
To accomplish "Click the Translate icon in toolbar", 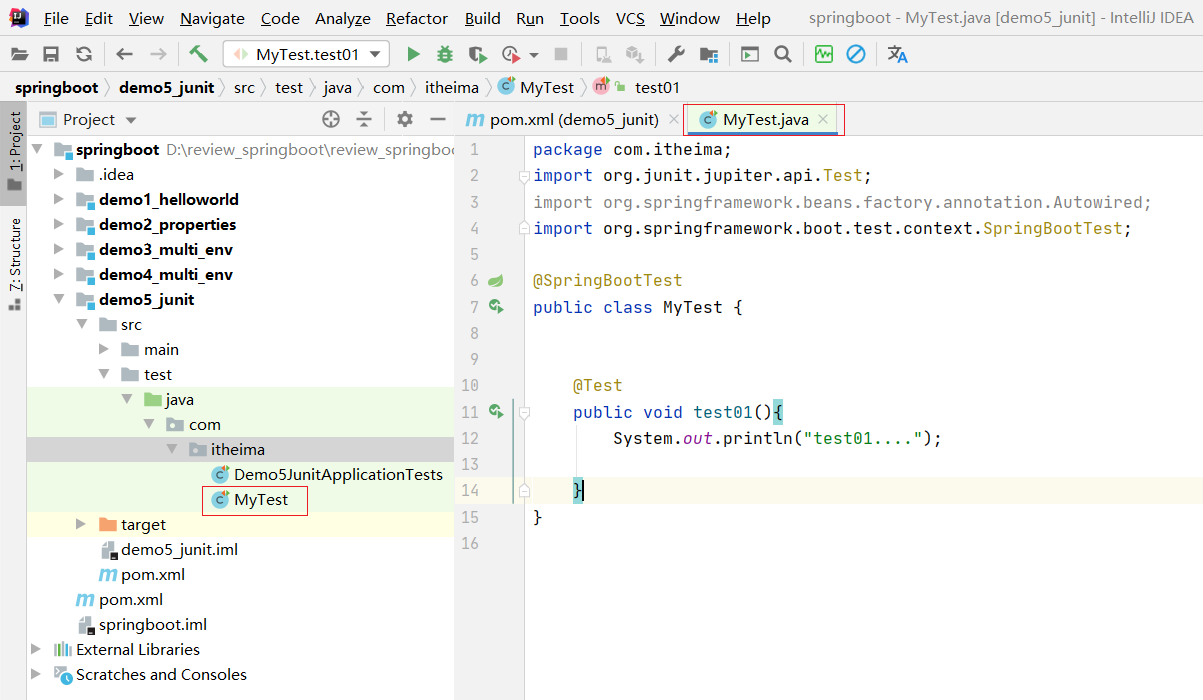I will [x=897, y=55].
